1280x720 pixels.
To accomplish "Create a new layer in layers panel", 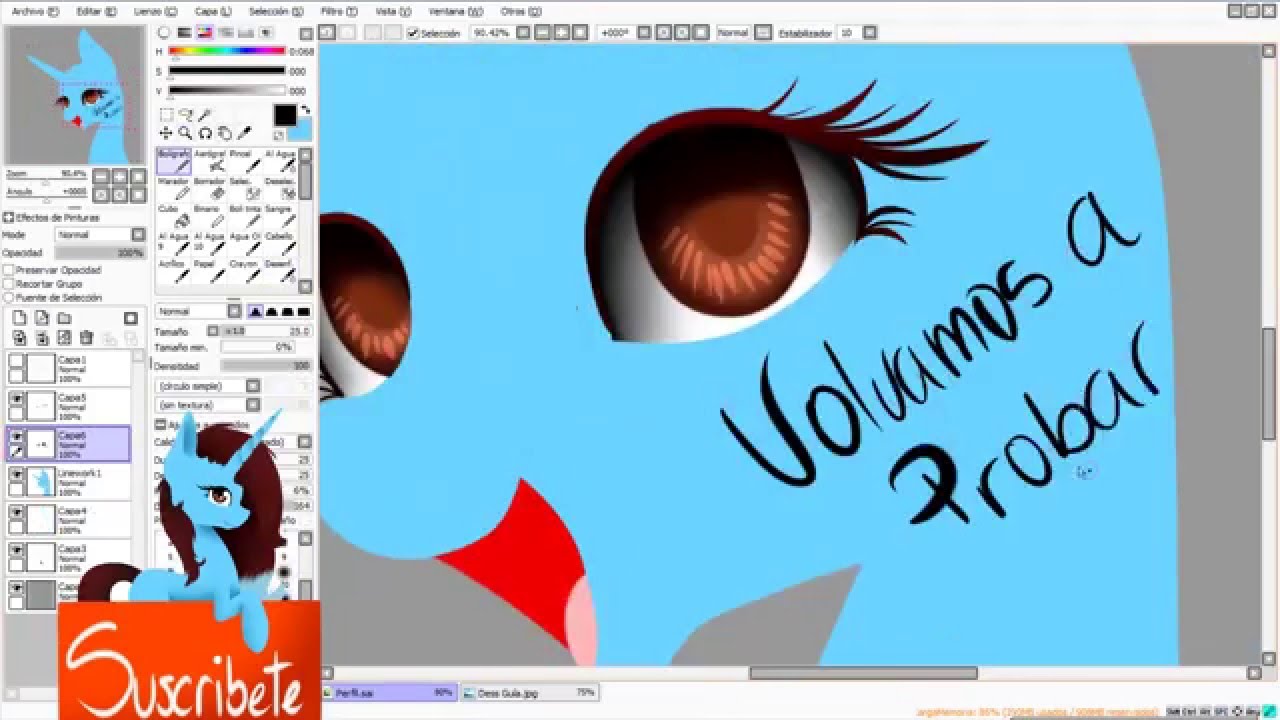I will coord(19,318).
